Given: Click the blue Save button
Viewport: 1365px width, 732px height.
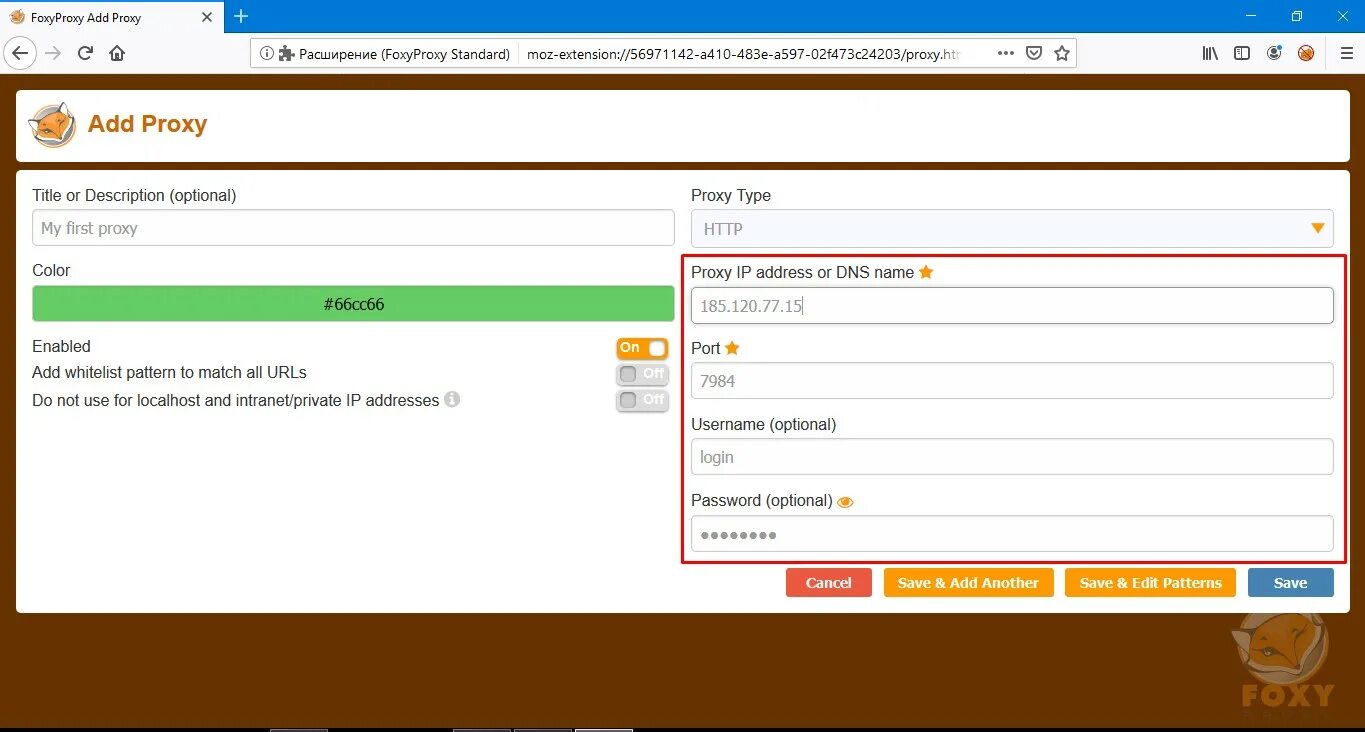Looking at the screenshot, I should [x=1291, y=583].
